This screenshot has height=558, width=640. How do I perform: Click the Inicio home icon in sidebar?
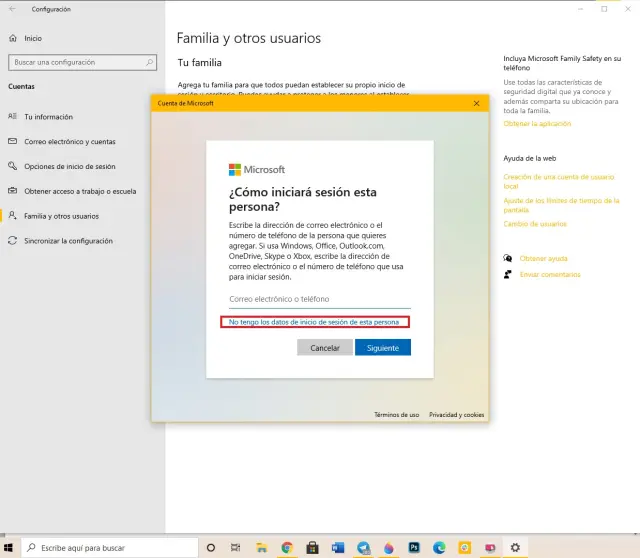coord(13,38)
